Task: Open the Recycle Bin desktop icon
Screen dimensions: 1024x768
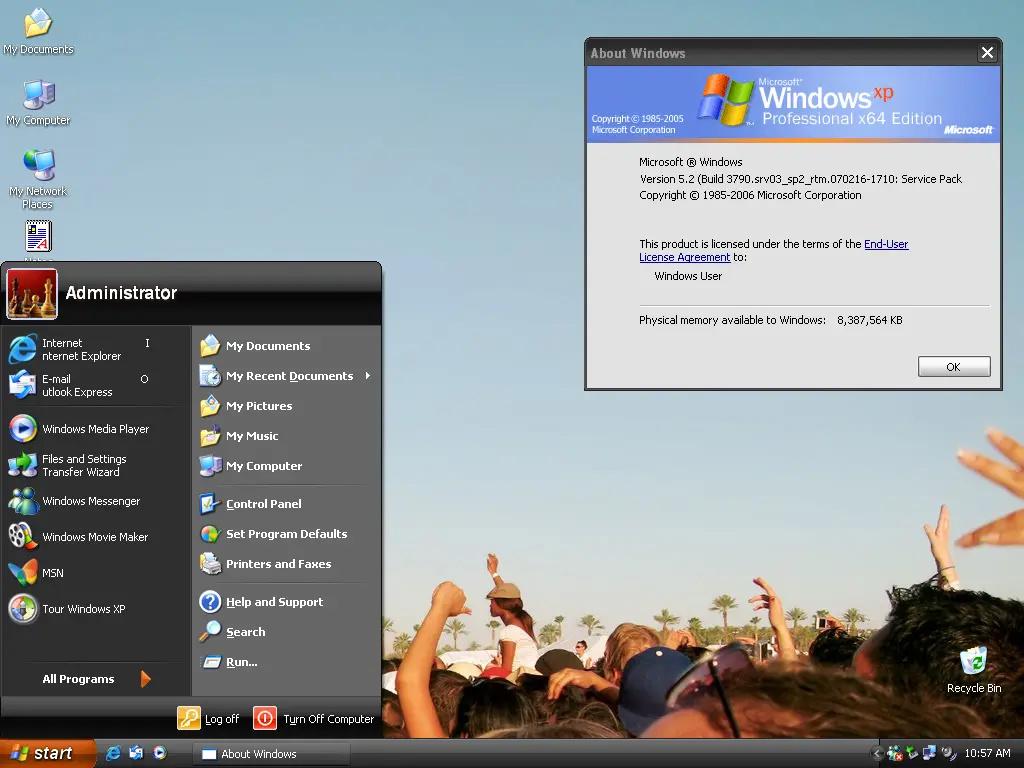Action: 974,669
